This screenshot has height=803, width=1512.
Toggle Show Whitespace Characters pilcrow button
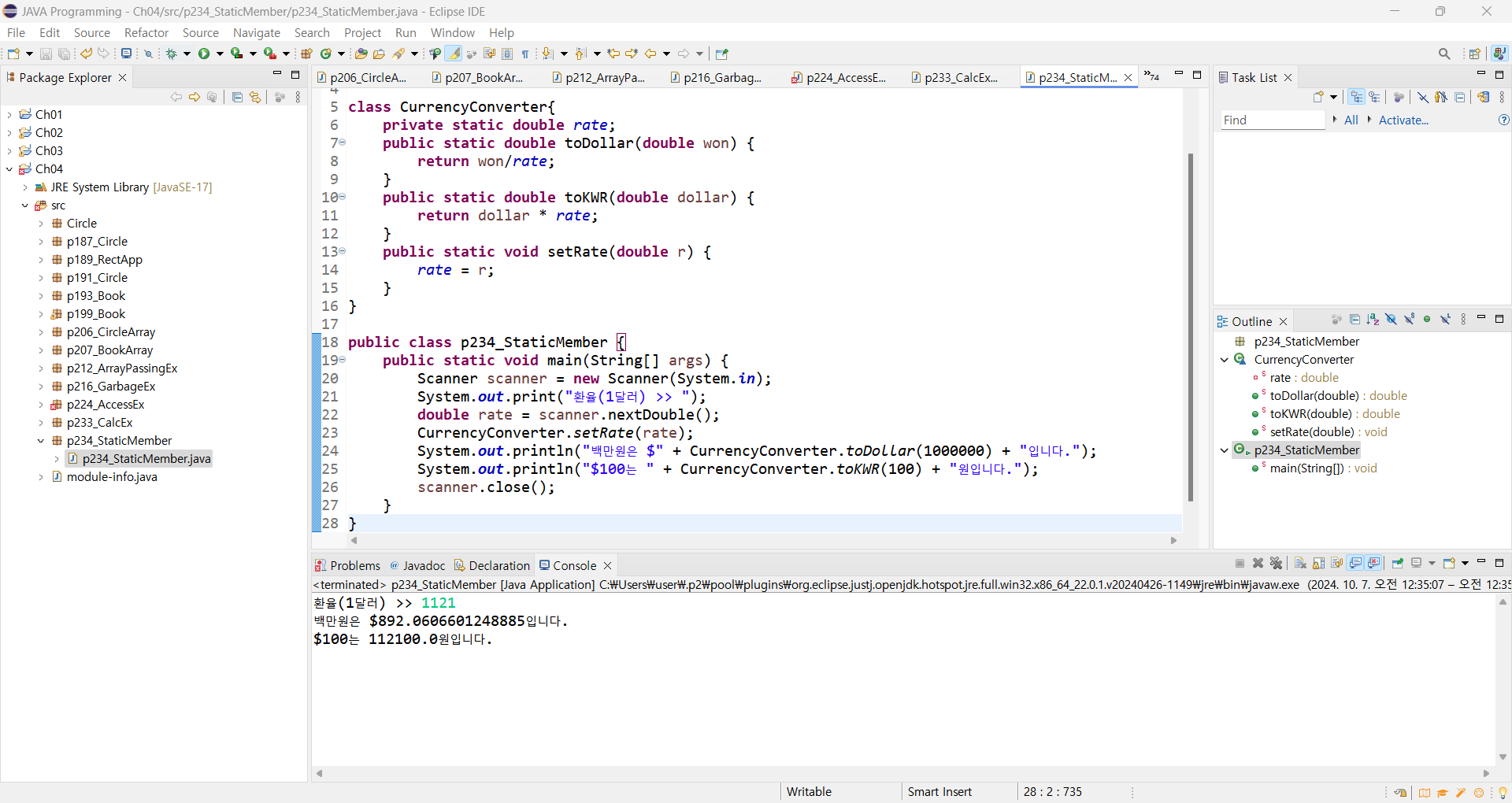[x=525, y=54]
